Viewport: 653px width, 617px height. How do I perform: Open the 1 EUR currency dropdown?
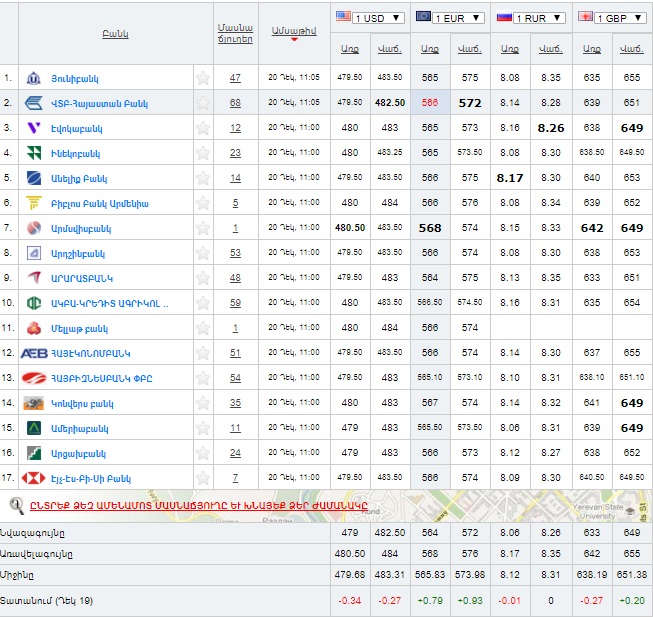click(458, 18)
